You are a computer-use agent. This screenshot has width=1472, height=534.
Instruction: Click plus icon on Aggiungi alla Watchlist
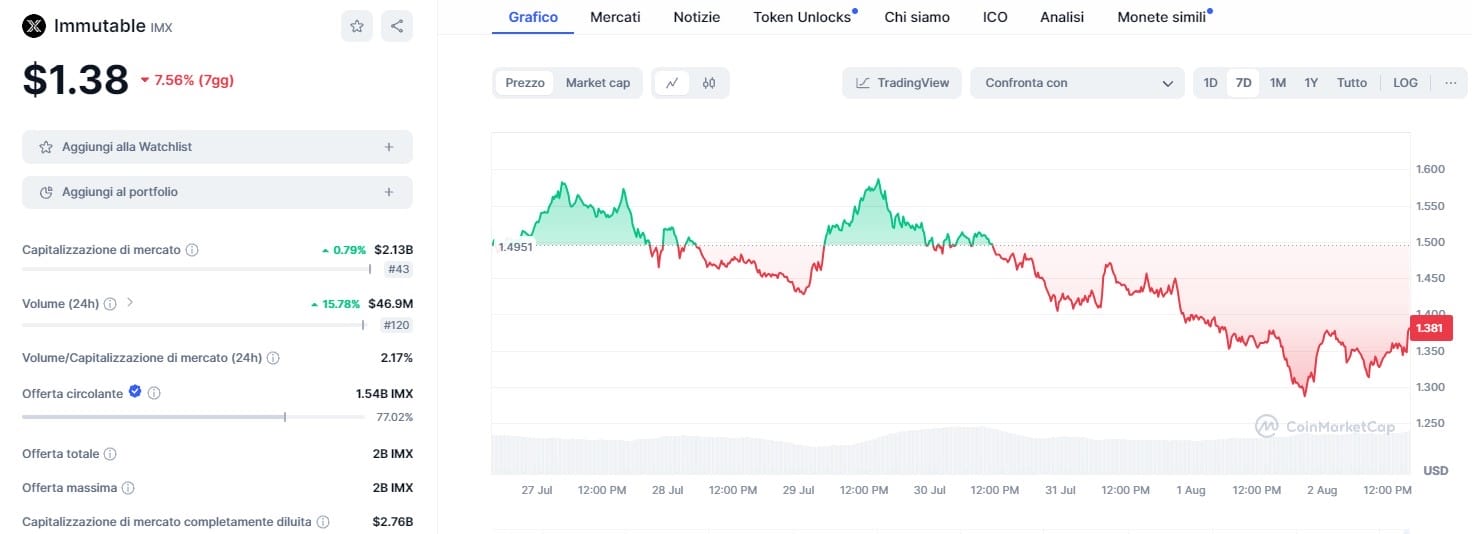389,147
